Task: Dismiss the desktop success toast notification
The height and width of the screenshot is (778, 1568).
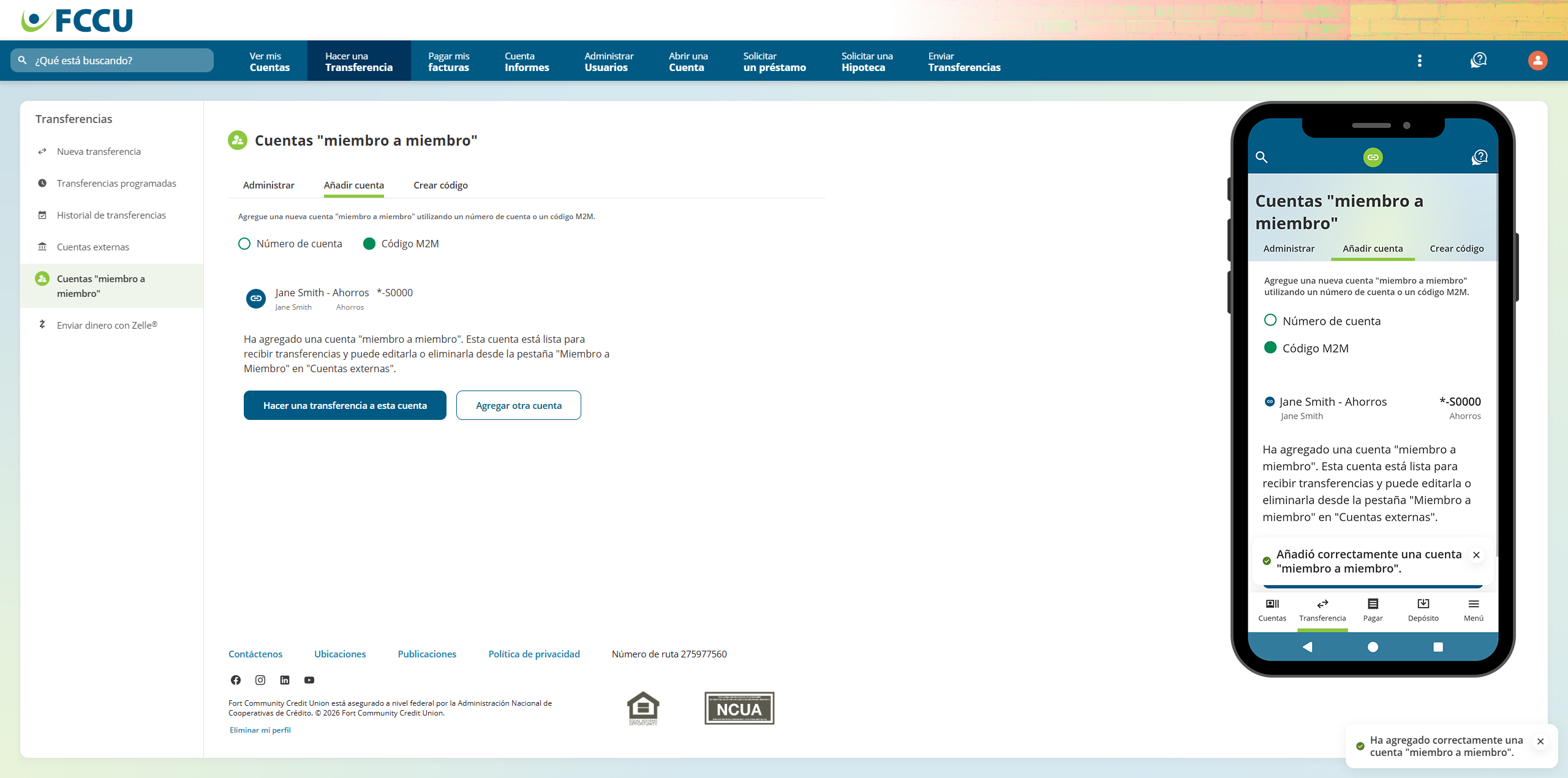Action: [1540, 741]
